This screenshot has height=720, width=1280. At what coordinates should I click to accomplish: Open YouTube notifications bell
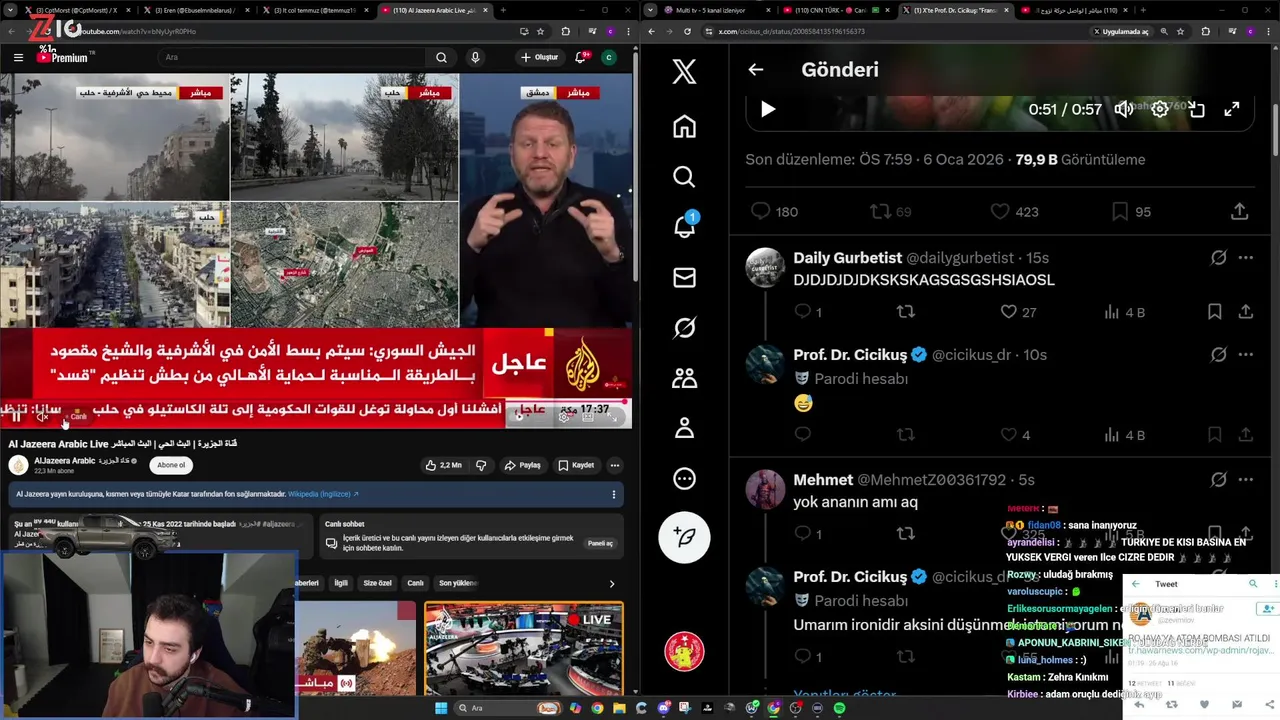580,58
